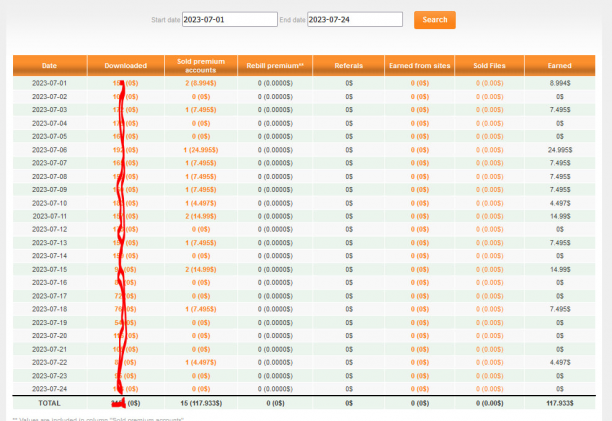Click total sold files 0 (0.00$)
Viewport: 612px width, 421px height.
click(489, 403)
